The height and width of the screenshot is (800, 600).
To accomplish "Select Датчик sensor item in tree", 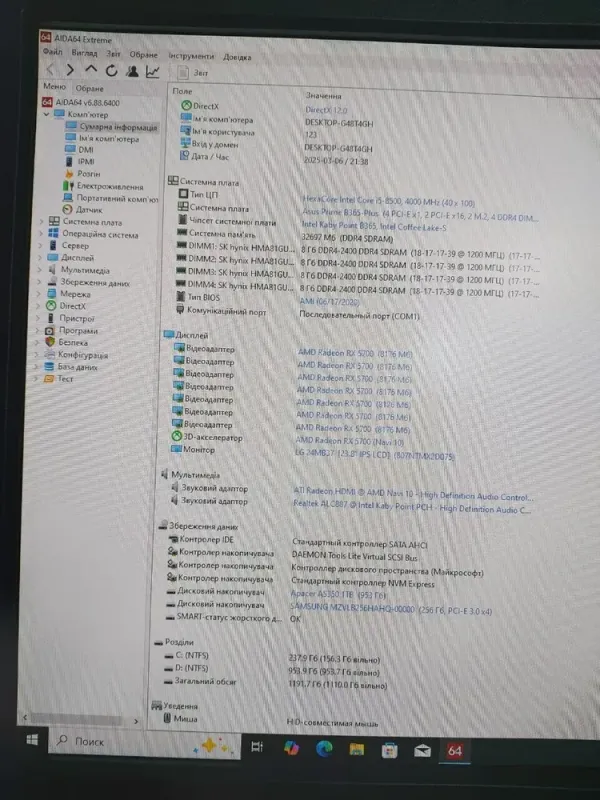I will click(x=89, y=210).
